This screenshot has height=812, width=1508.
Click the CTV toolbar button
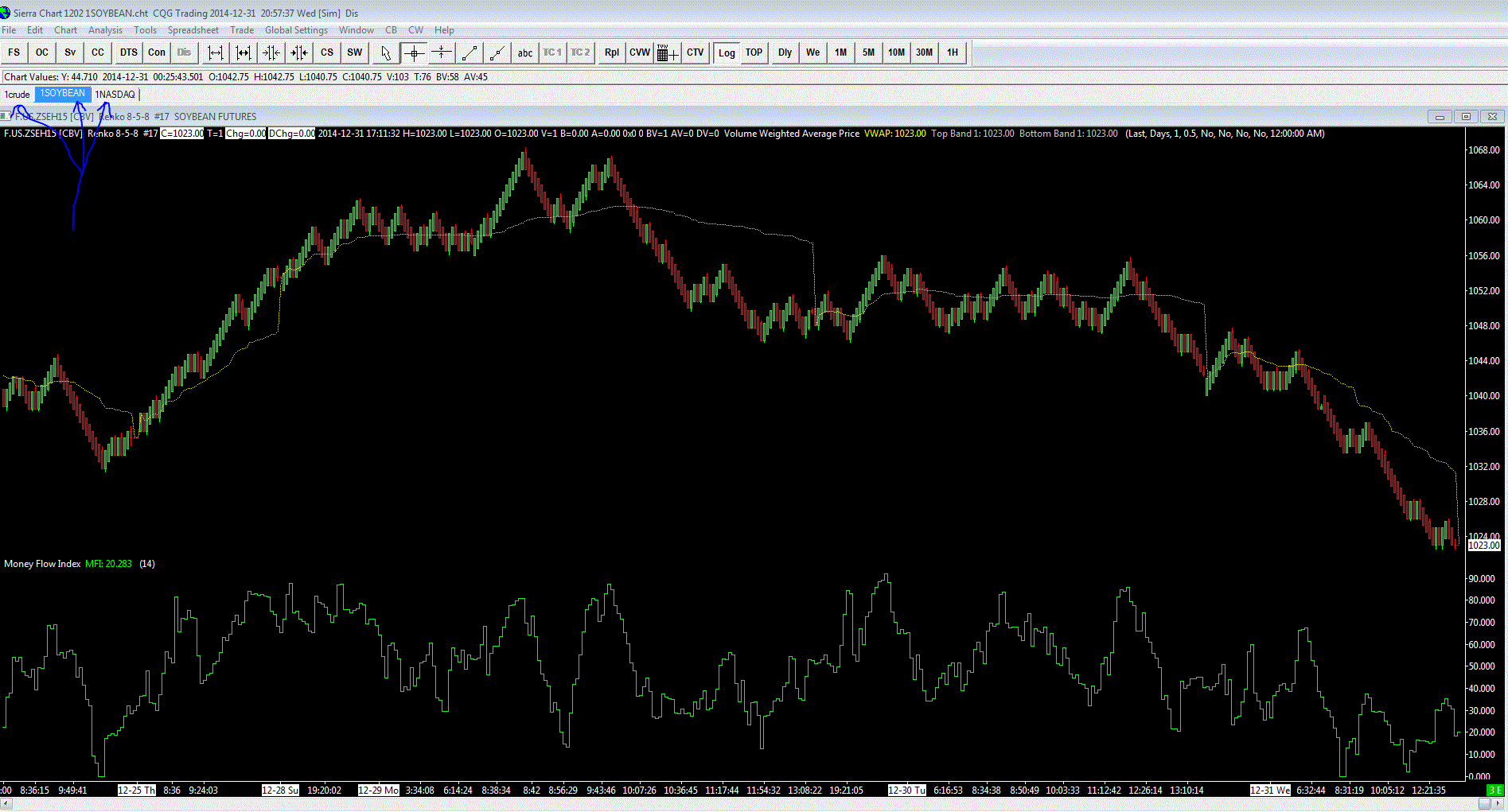pos(696,52)
